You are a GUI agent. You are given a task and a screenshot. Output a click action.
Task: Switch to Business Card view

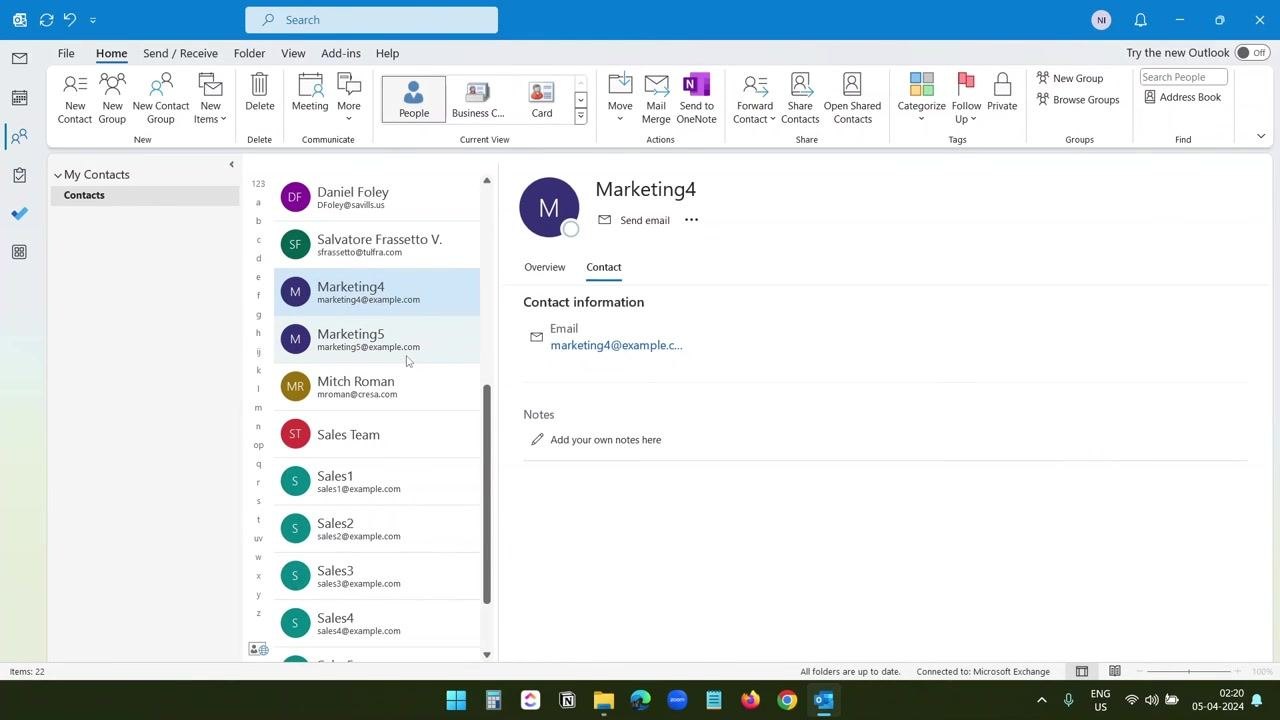pos(478,98)
